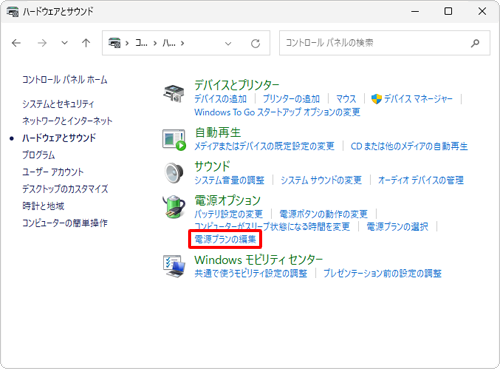This screenshot has width=500, height=369.
Task: Click システム サウンドの変更 link
Action: 321,180
